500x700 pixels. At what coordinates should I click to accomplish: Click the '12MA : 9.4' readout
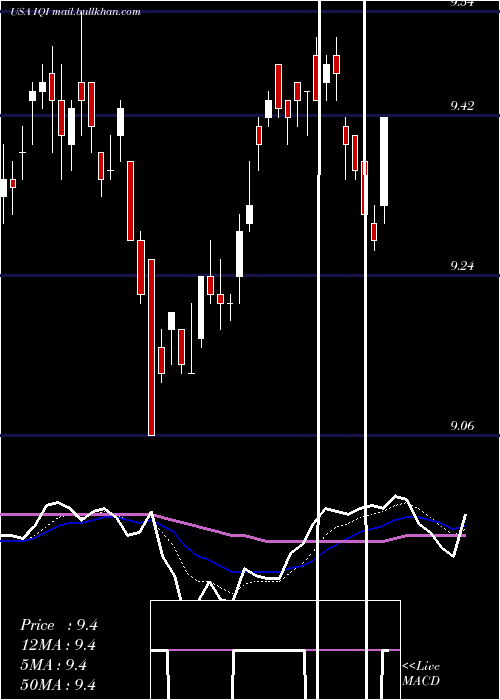pos(58,645)
